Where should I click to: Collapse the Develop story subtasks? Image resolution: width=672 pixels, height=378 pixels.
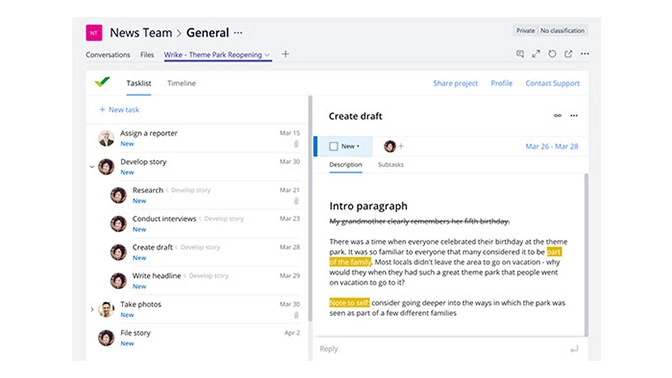(x=92, y=167)
